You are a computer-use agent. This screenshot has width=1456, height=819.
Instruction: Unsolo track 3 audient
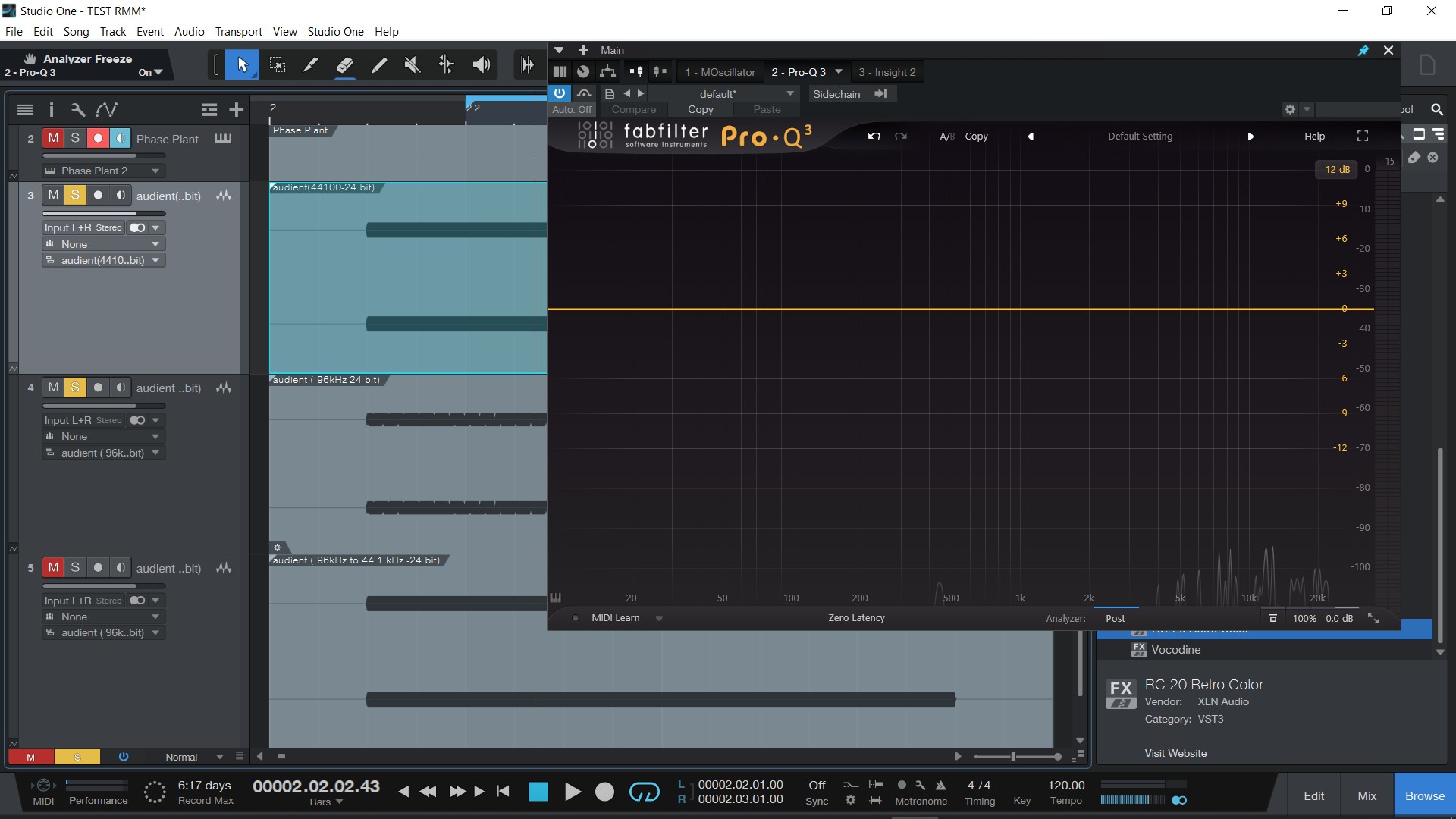coord(75,196)
